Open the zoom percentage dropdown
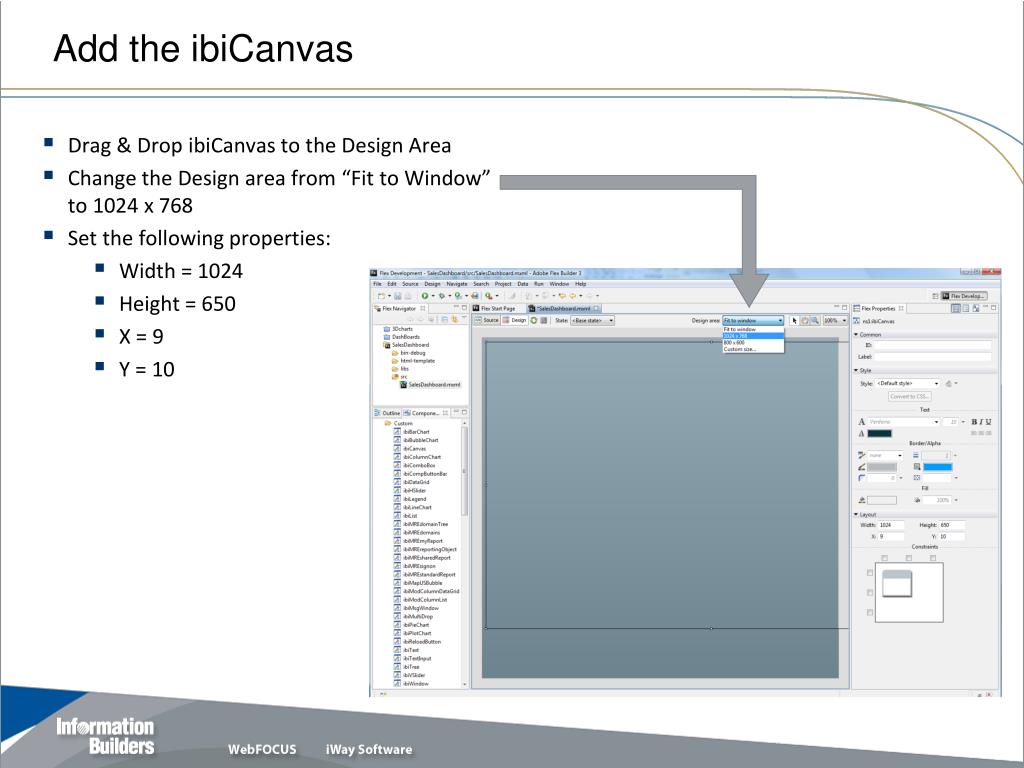The height and width of the screenshot is (768, 1024). [835, 321]
